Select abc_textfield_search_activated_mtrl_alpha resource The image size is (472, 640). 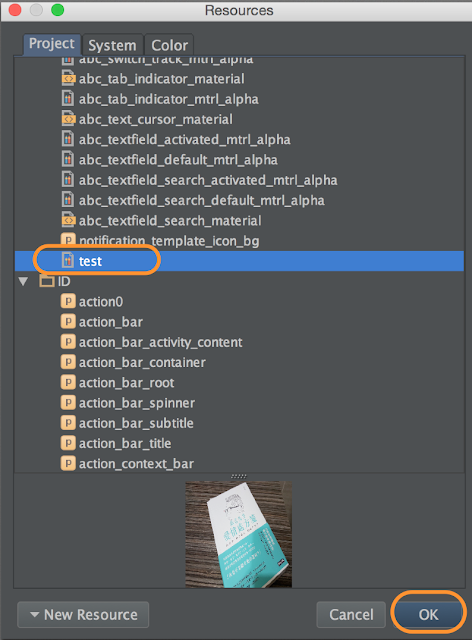tap(208, 180)
